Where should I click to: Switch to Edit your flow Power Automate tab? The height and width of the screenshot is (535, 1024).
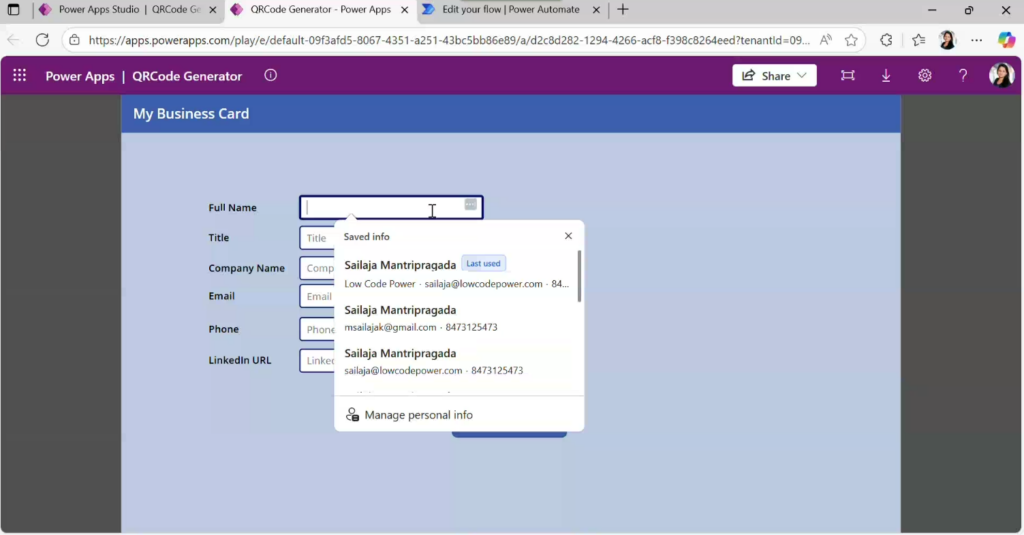point(507,10)
